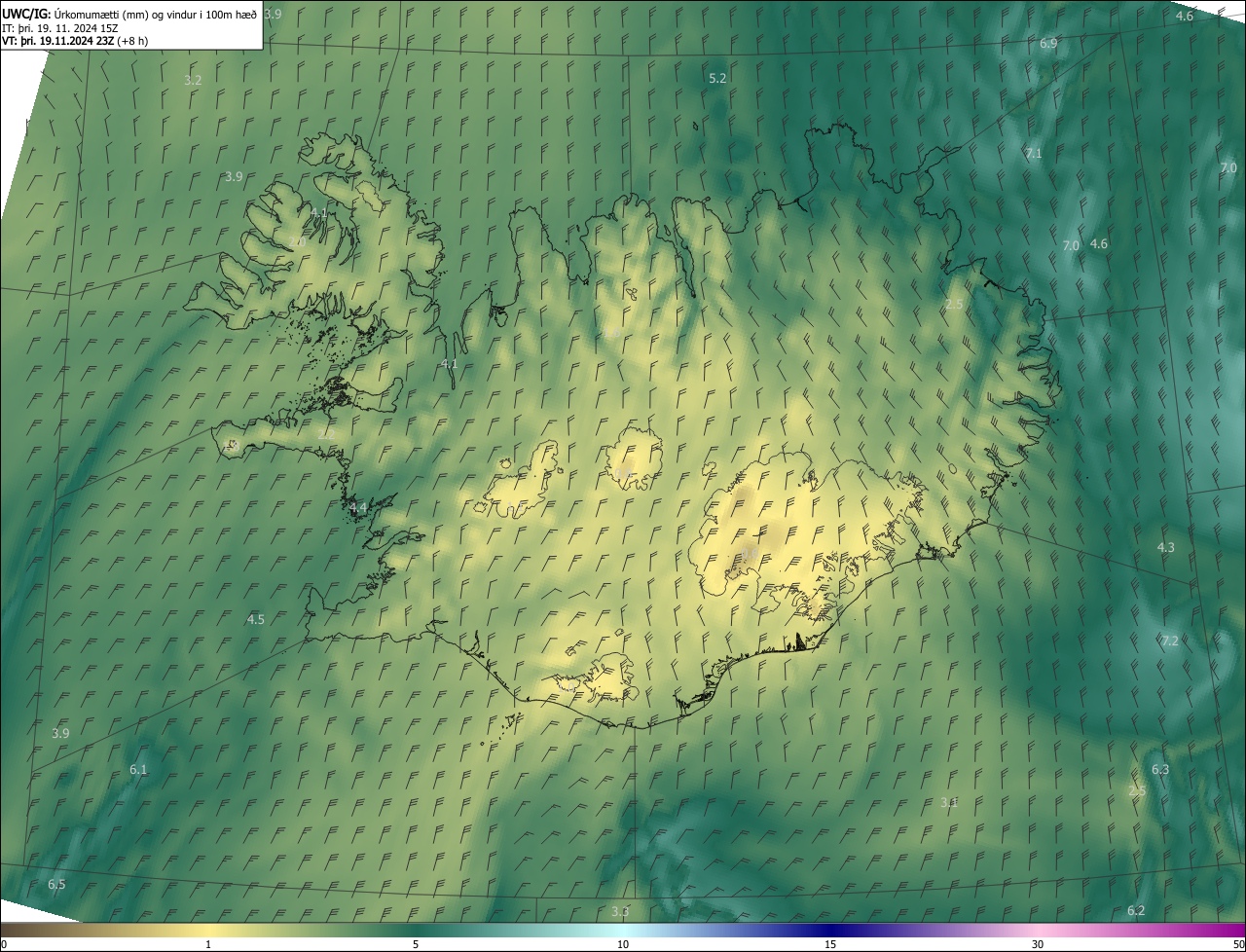Click the 30 tick on the color scale

pos(1038,945)
